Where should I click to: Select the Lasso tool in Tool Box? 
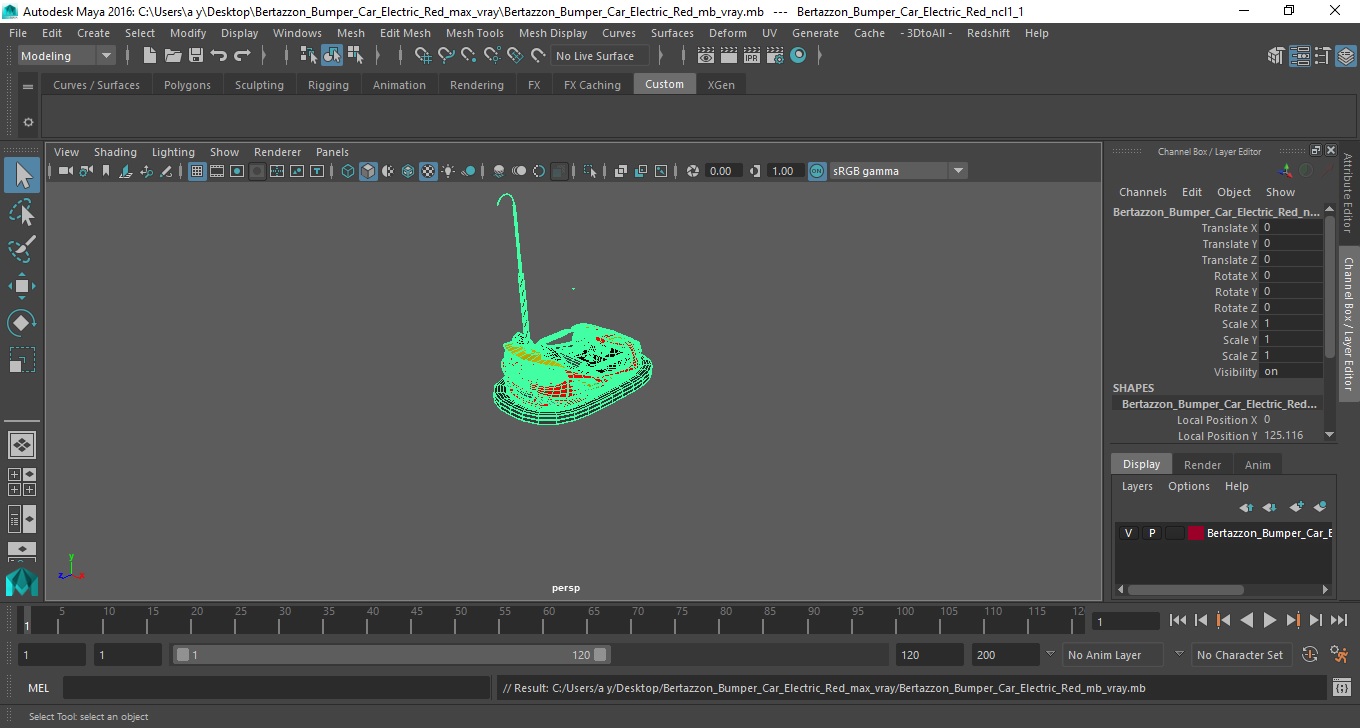[x=22, y=213]
